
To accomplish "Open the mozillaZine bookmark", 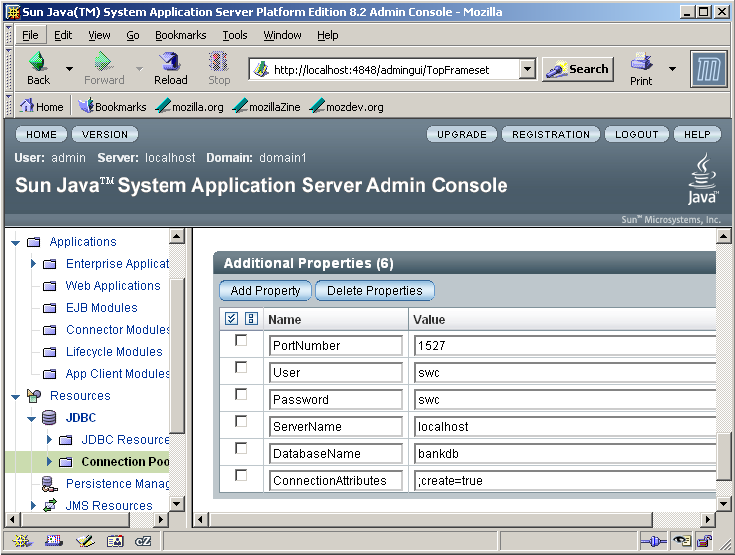I will click(x=266, y=106).
